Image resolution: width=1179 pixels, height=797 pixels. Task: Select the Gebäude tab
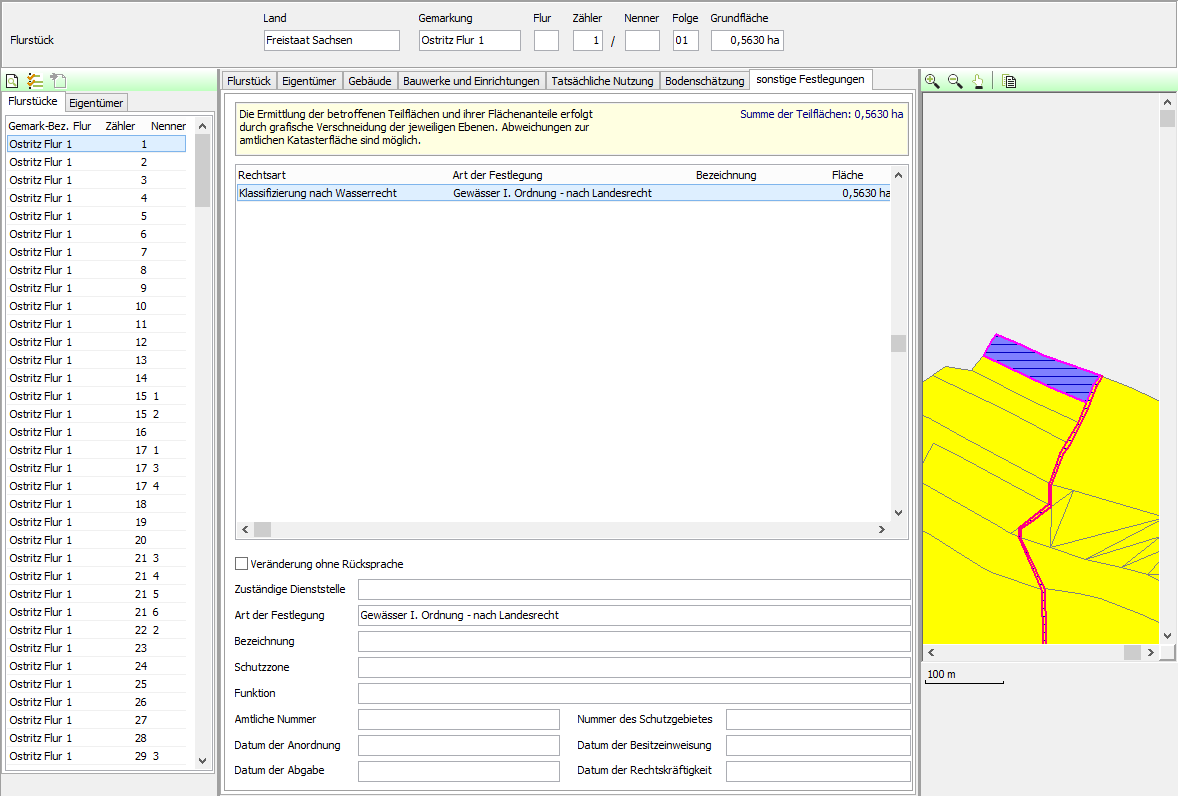pyautogui.click(x=370, y=81)
